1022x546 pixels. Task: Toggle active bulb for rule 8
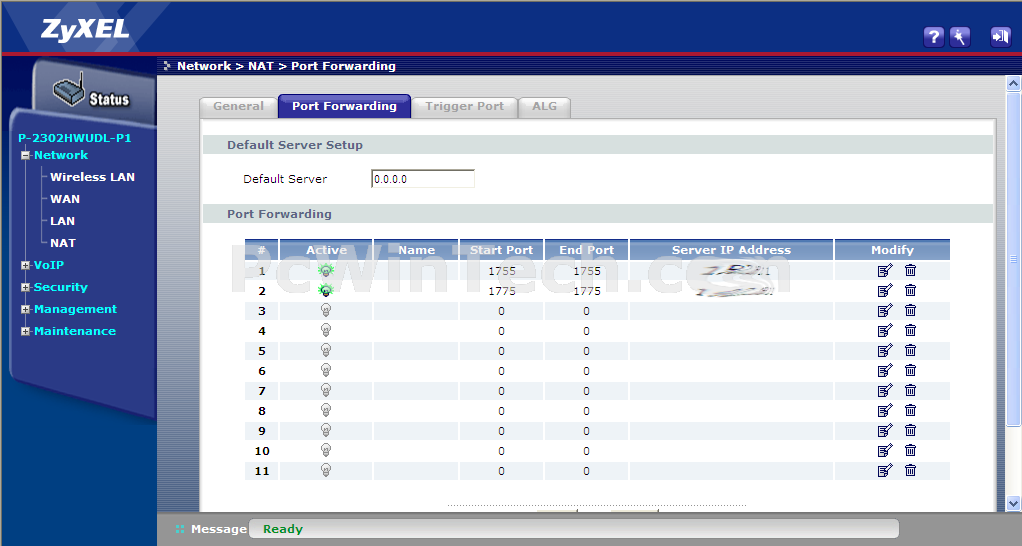pos(326,410)
